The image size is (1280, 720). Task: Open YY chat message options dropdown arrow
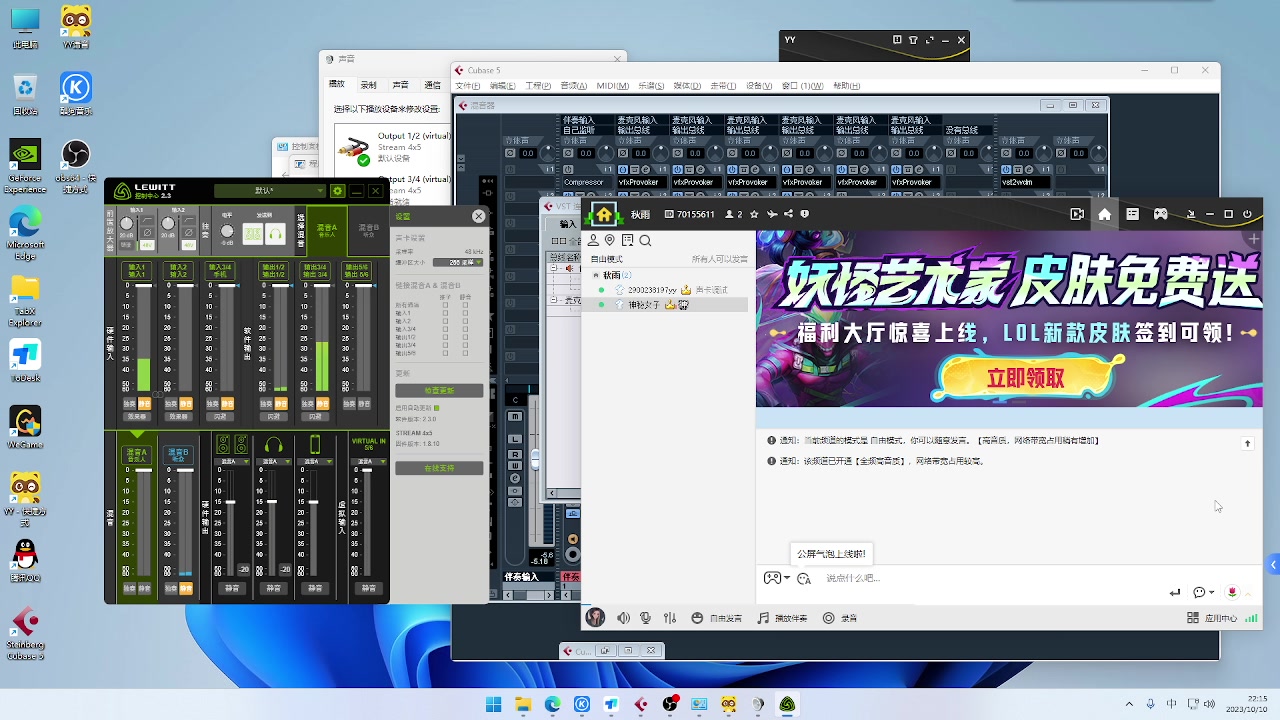point(1211,592)
